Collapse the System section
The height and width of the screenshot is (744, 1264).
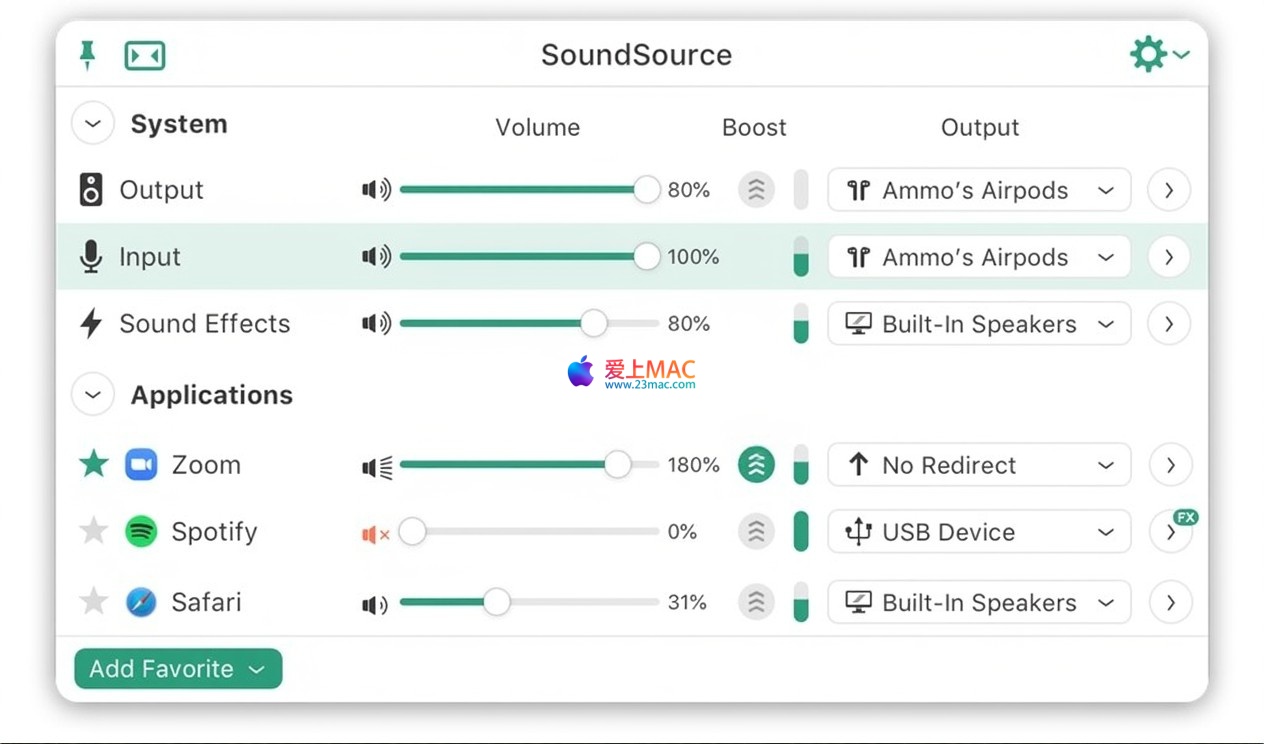tap(93, 124)
